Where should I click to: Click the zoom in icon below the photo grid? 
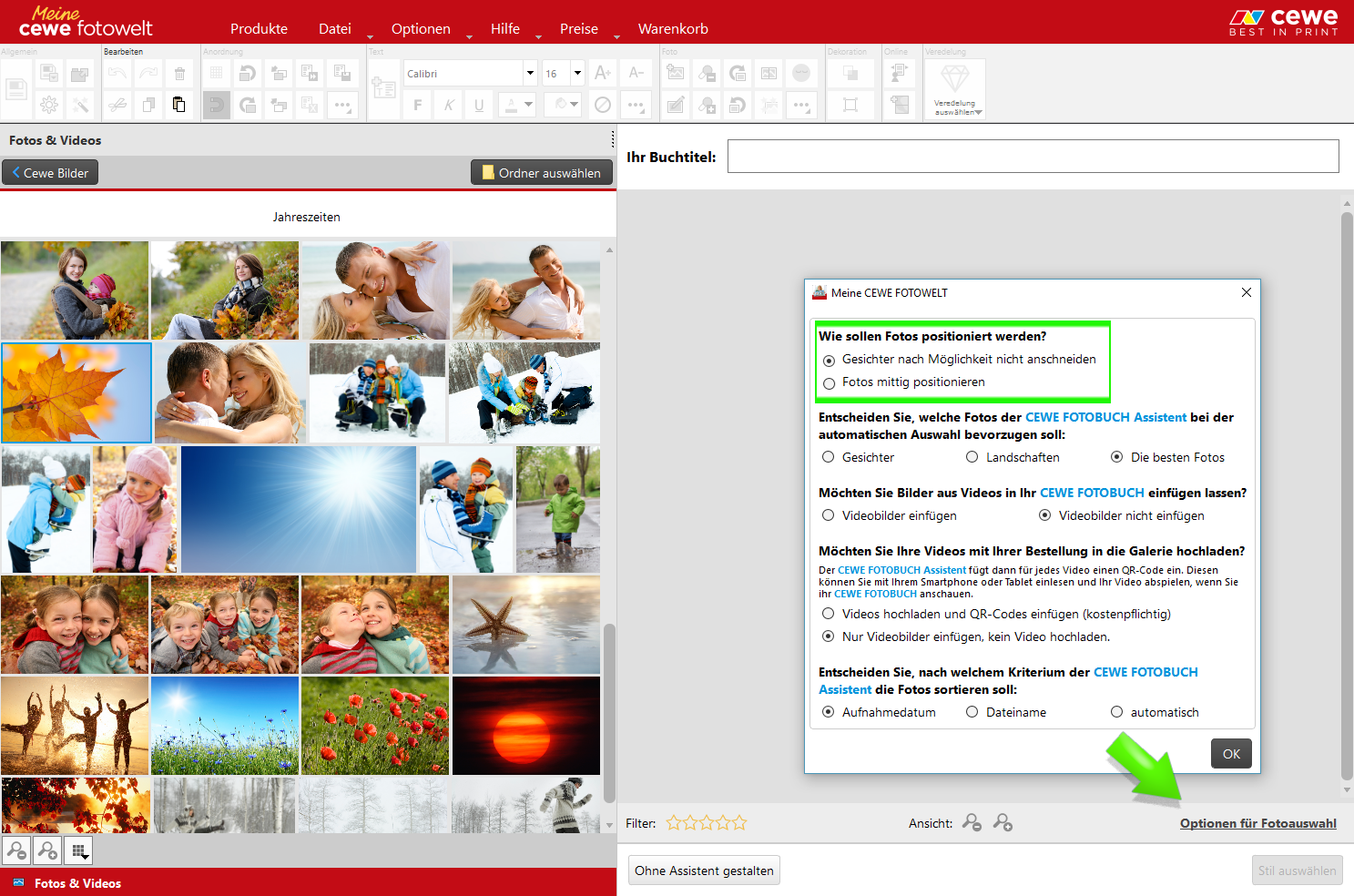pos(47,850)
